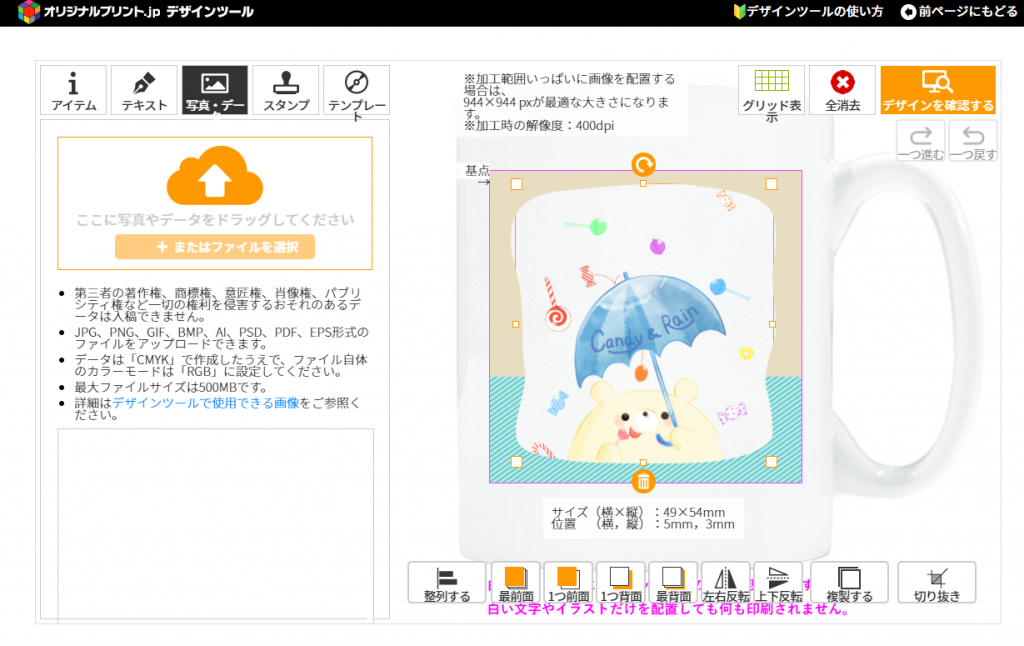
Task: Select the 写真・データ tab
Action: [x=215, y=90]
